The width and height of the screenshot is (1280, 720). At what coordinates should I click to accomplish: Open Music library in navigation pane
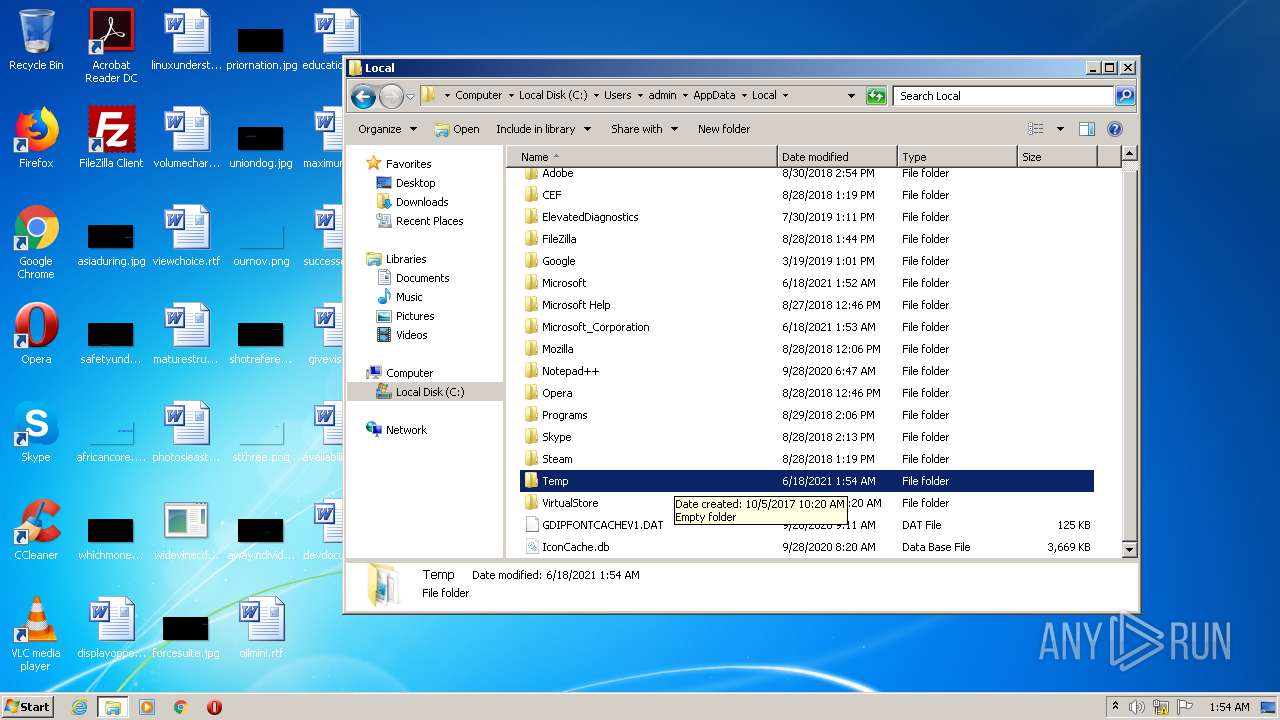[x=408, y=297]
